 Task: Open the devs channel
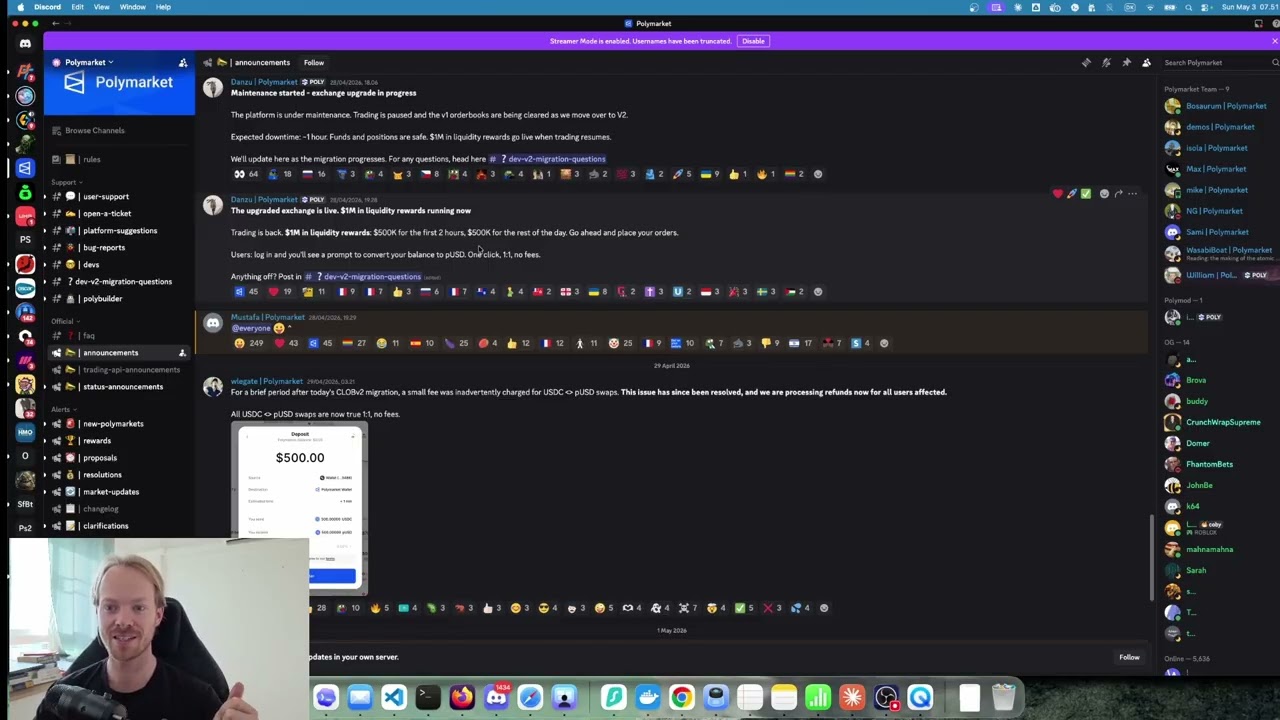tap(91, 265)
